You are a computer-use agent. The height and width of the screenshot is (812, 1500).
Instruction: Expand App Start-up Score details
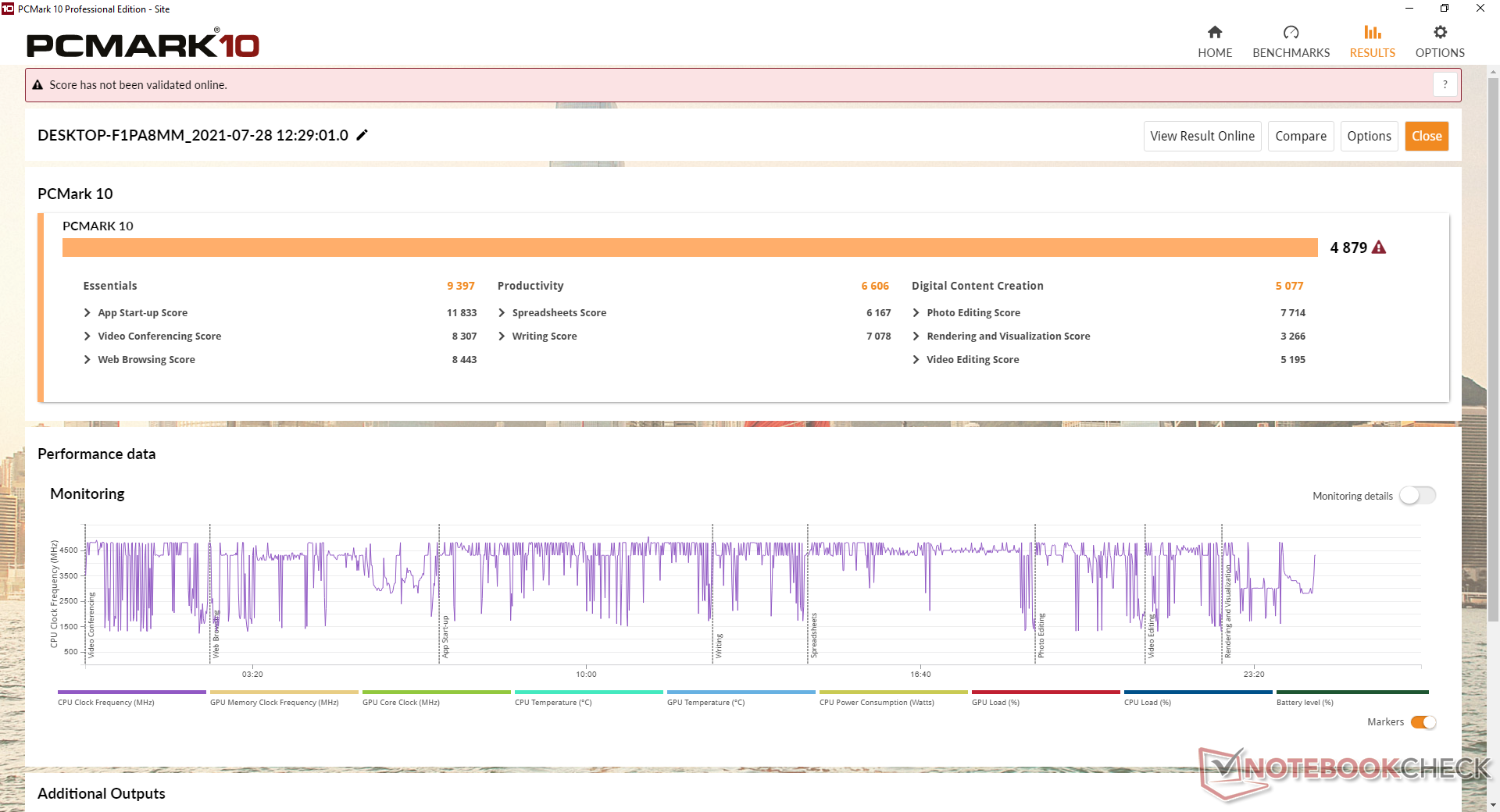coord(87,312)
